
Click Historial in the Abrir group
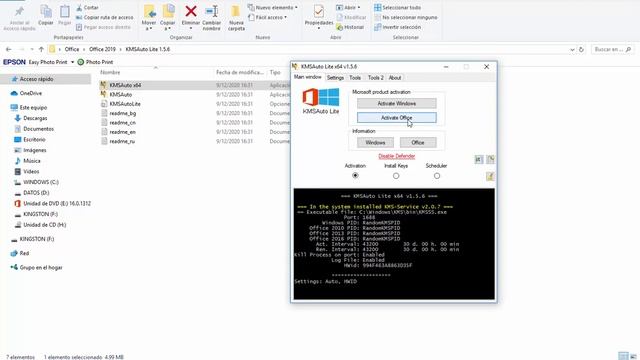350,27
